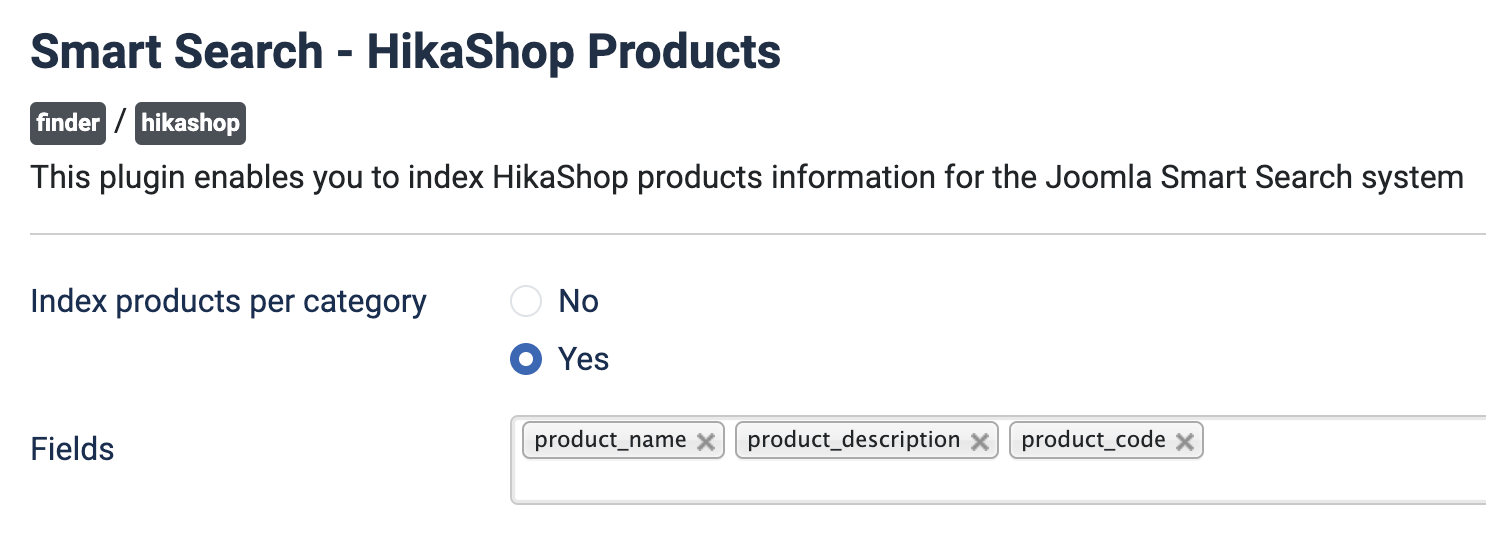Image resolution: width=1486 pixels, height=534 pixels.
Task: Select the No radio button
Action: pos(526,301)
